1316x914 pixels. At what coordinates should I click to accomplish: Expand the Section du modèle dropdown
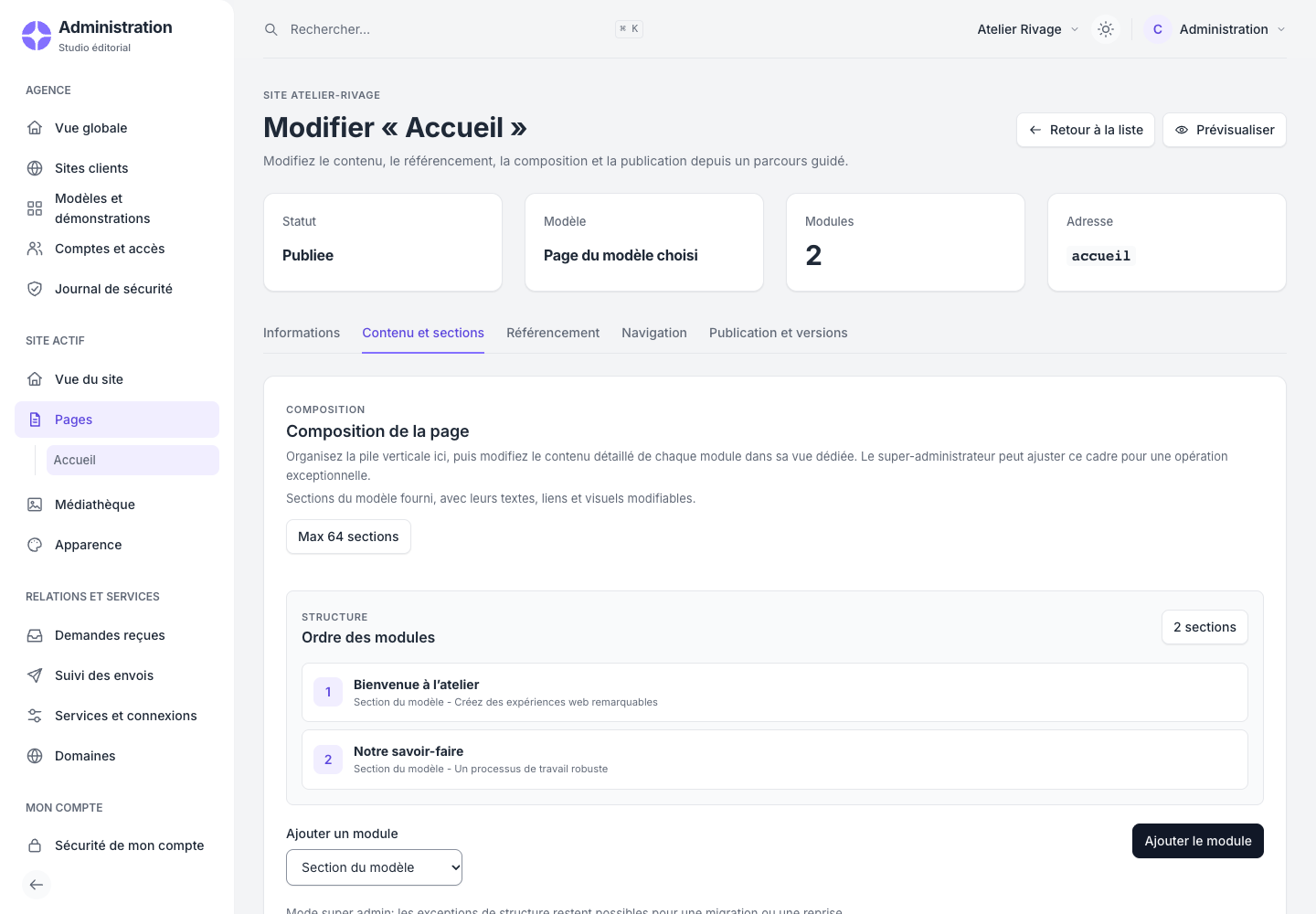pyautogui.click(x=375, y=867)
